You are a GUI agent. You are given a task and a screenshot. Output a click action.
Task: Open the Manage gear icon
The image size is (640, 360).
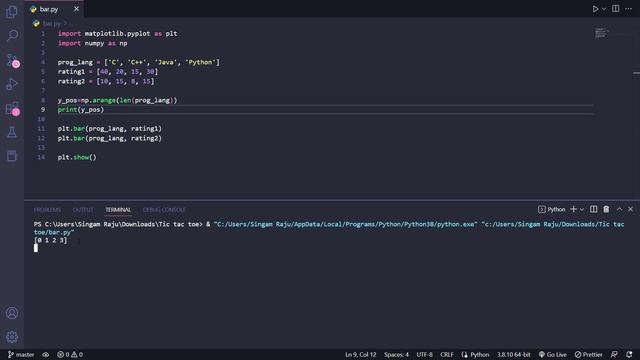tap(12, 337)
